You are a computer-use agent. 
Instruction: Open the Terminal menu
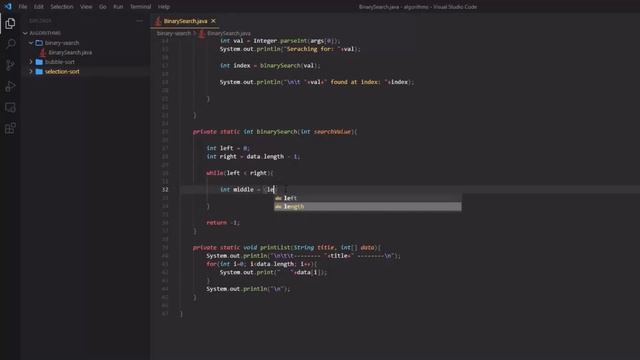click(140, 7)
